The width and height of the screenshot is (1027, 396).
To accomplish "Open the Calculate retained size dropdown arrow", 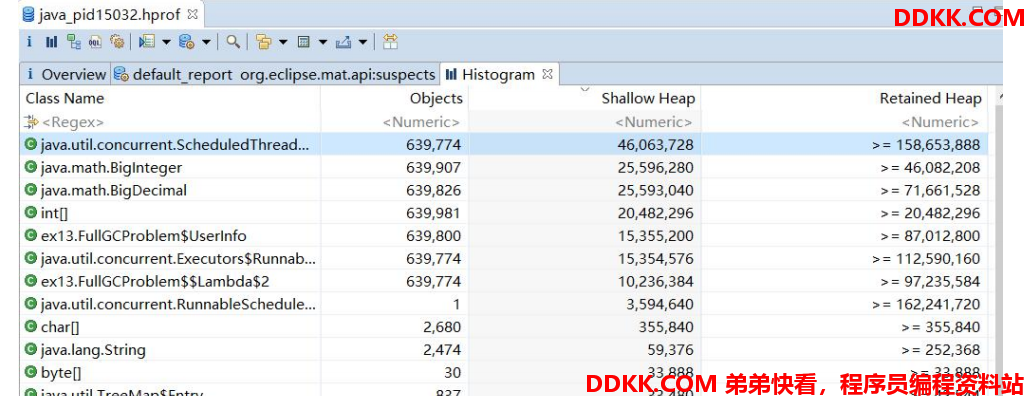I will 323,43.
